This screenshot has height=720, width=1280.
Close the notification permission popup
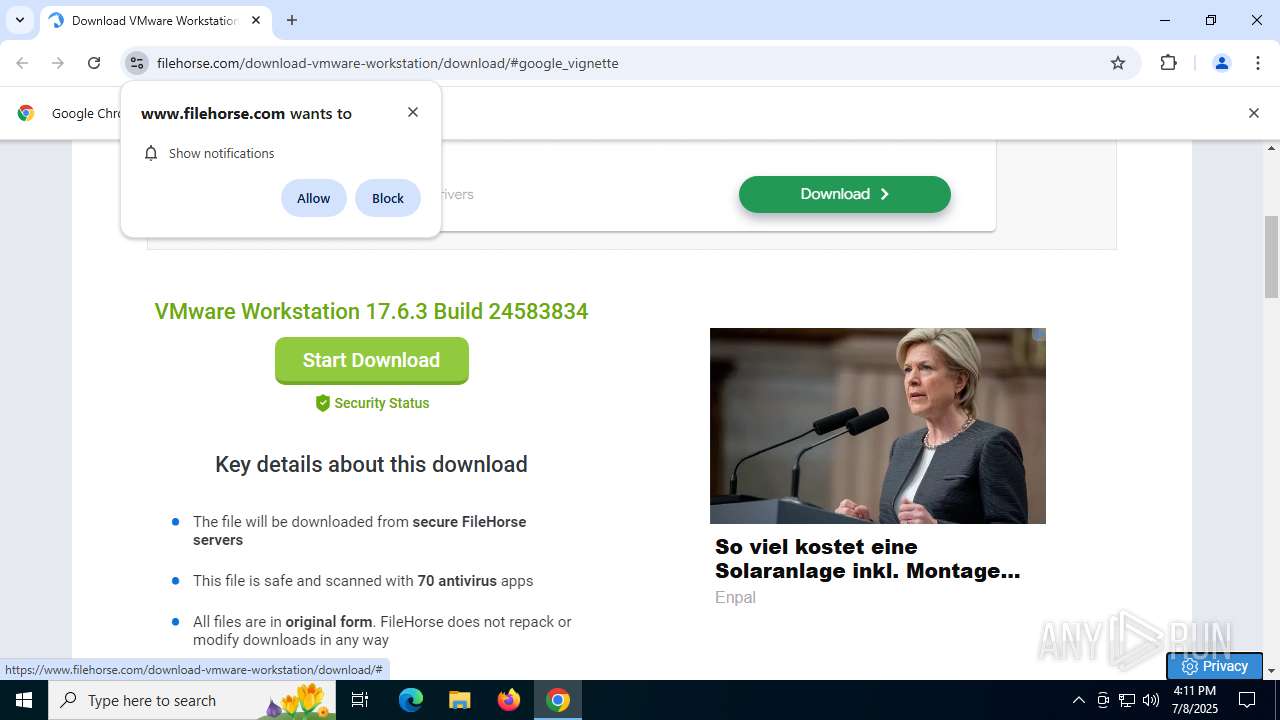pos(413,112)
